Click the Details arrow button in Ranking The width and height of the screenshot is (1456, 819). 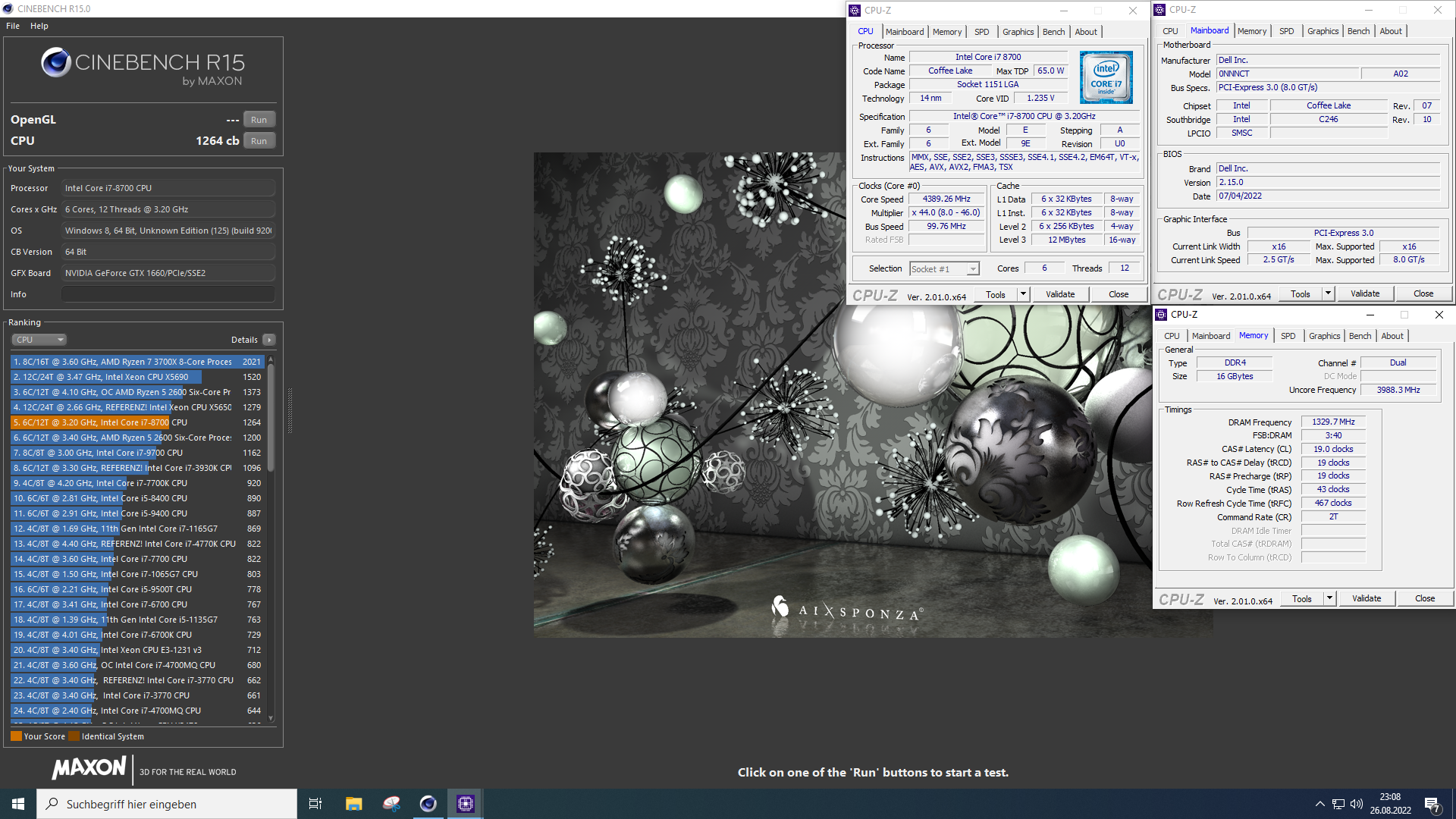[269, 340]
